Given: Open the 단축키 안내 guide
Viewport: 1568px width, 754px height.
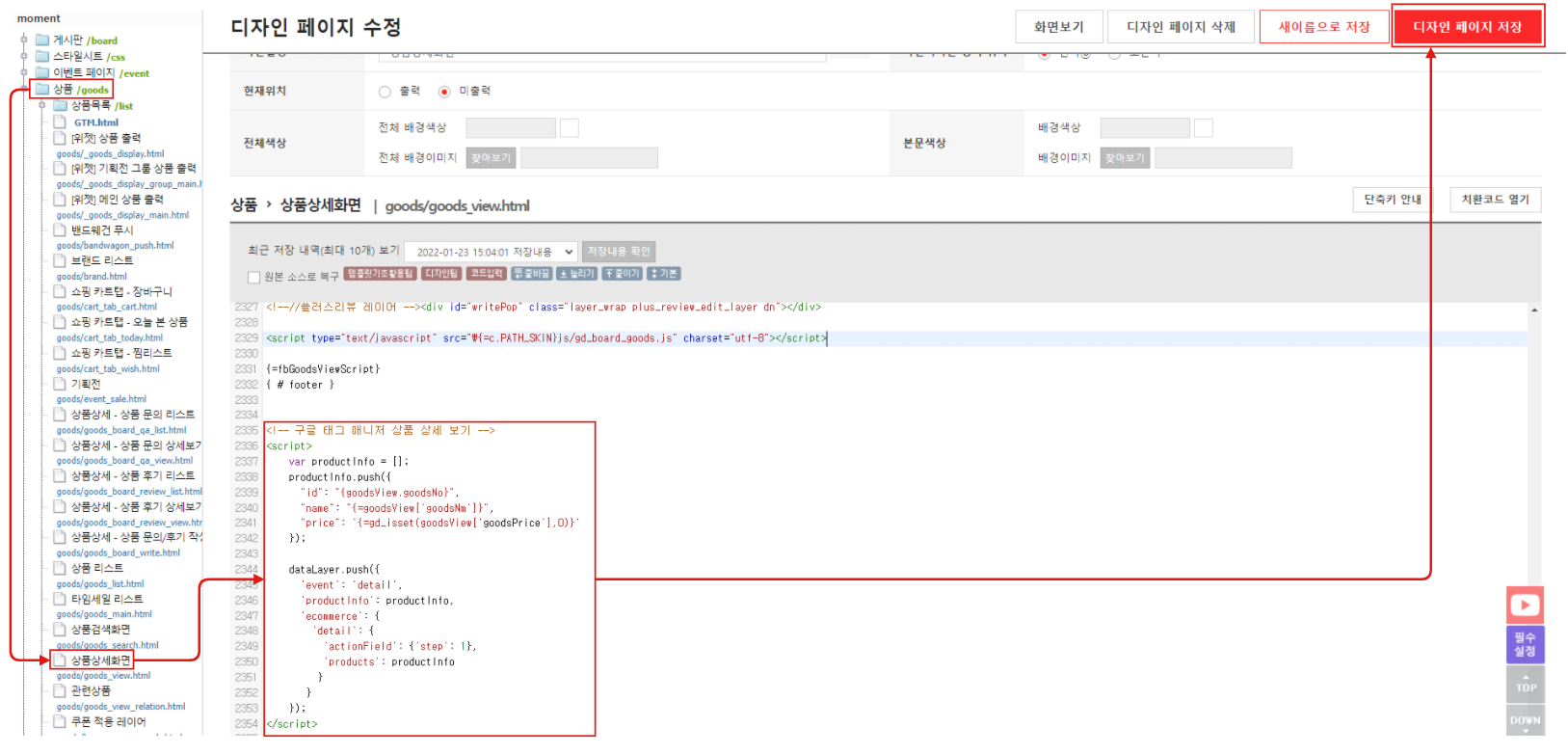Looking at the screenshot, I should click(1393, 200).
